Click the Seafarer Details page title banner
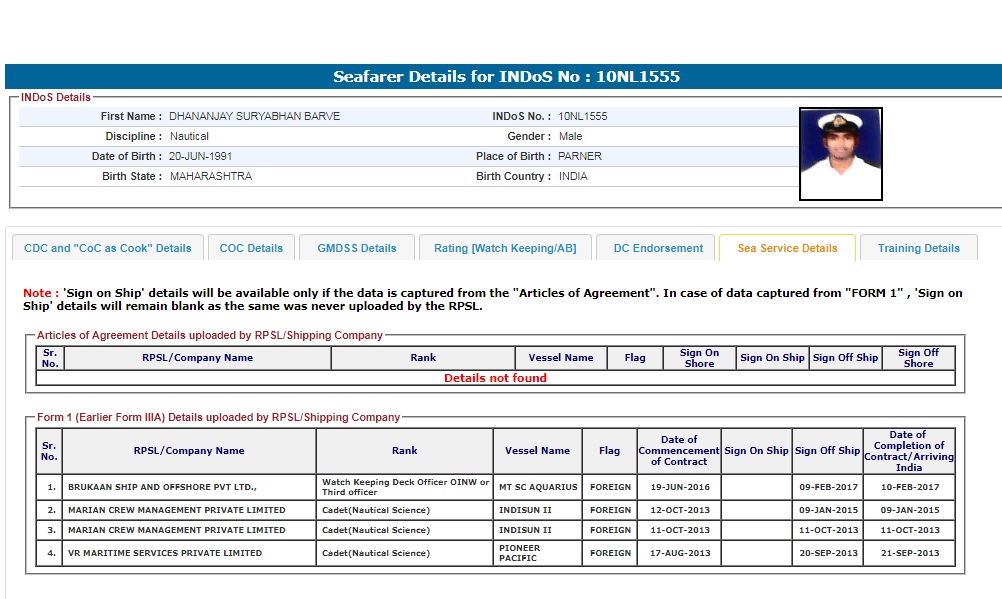This screenshot has width=1002, height=599. pyautogui.click(x=506, y=77)
